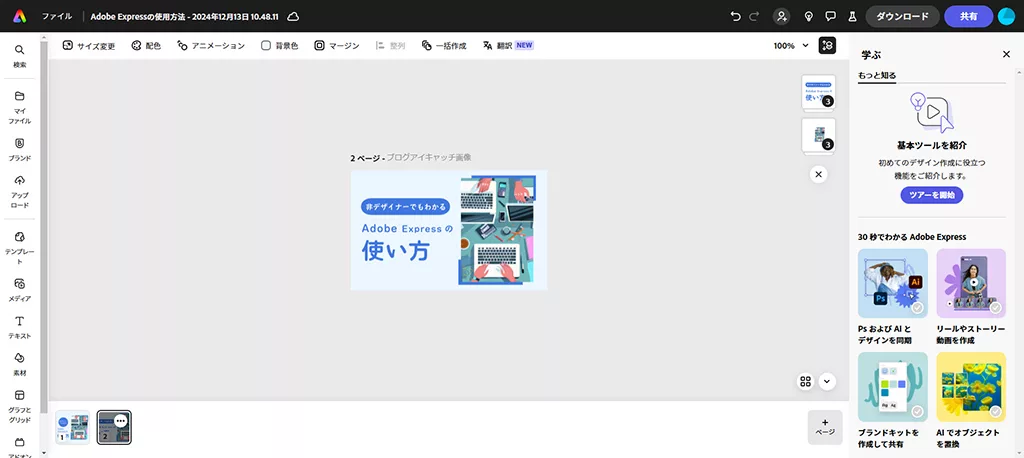Viewport: 1024px width, 458px height.
Task: Open the グラフとグリッド panel
Action: pyautogui.click(x=20, y=406)
